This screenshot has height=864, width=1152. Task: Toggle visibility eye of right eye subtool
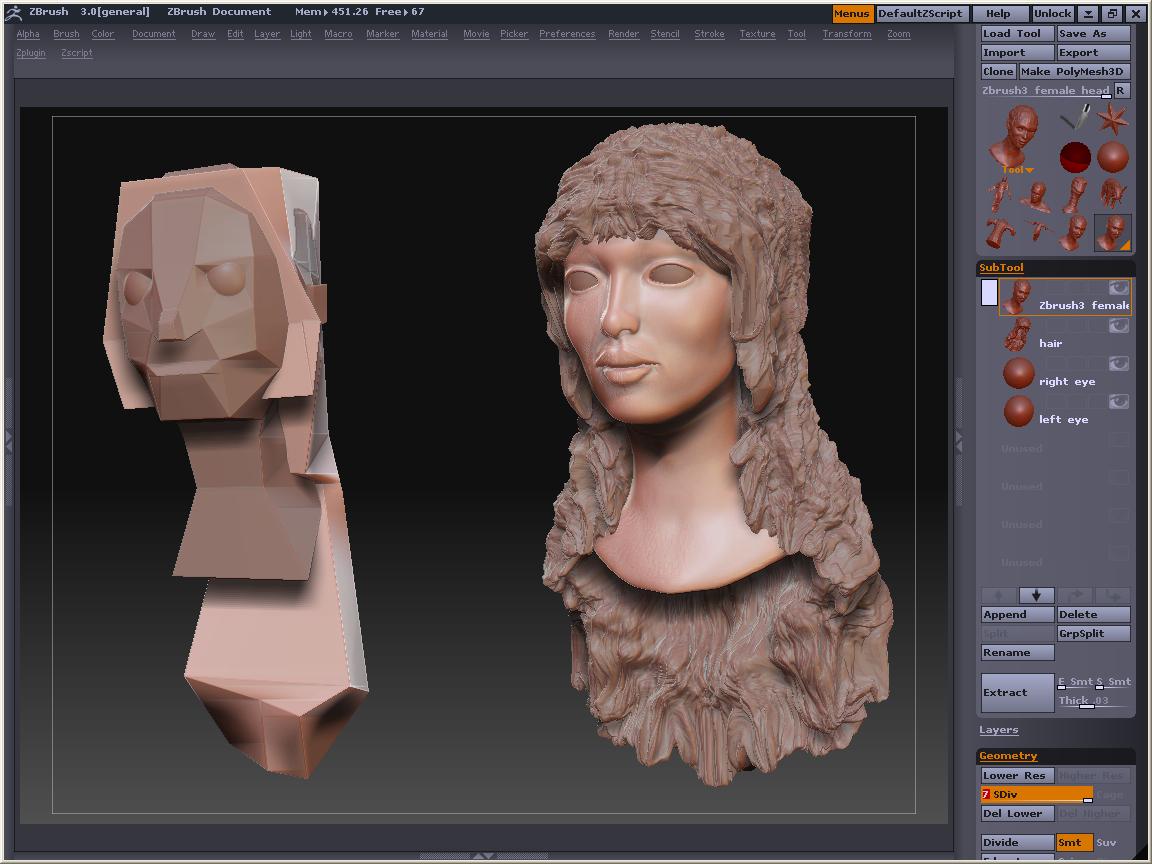1118,364
